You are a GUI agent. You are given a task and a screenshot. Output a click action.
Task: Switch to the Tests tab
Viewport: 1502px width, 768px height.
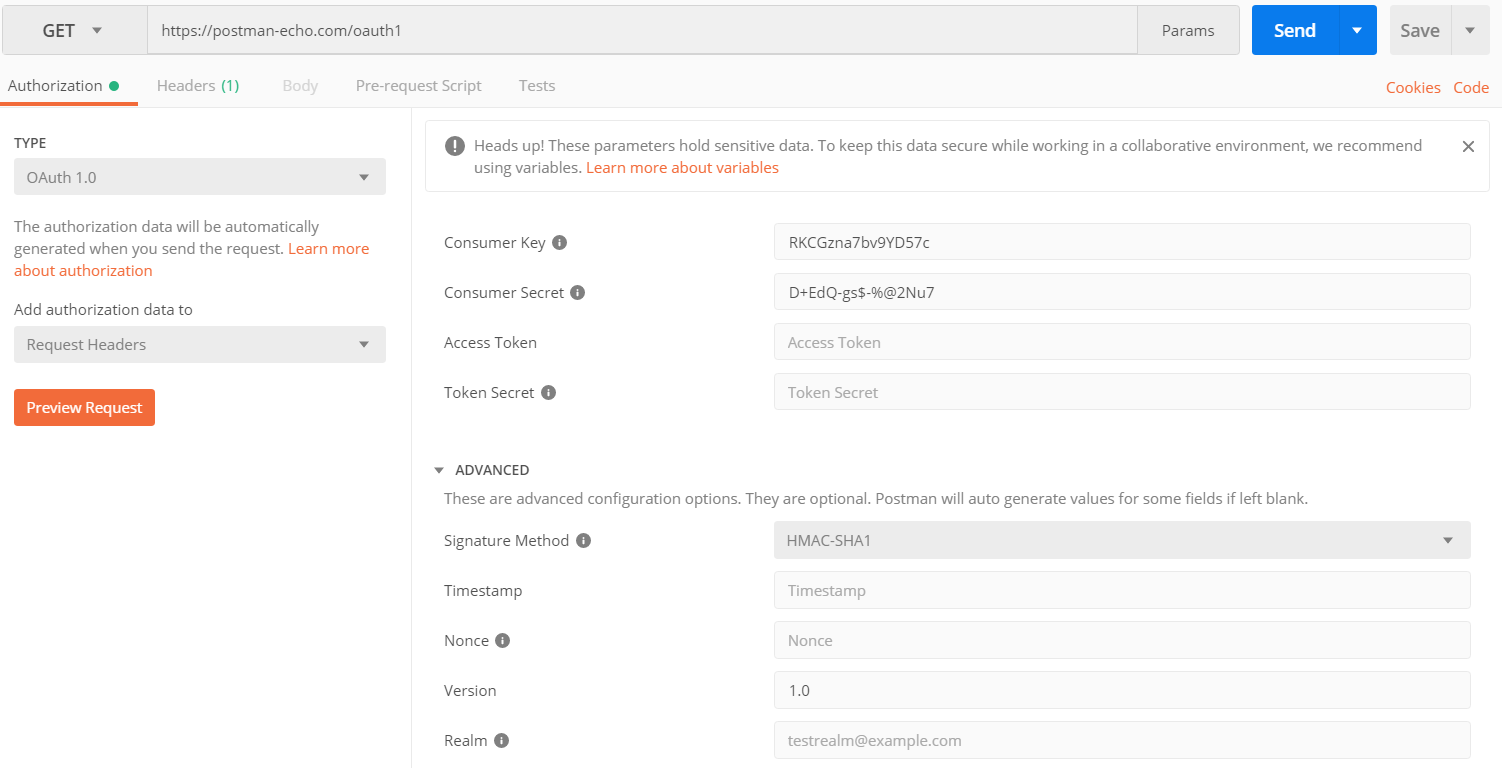537,85
